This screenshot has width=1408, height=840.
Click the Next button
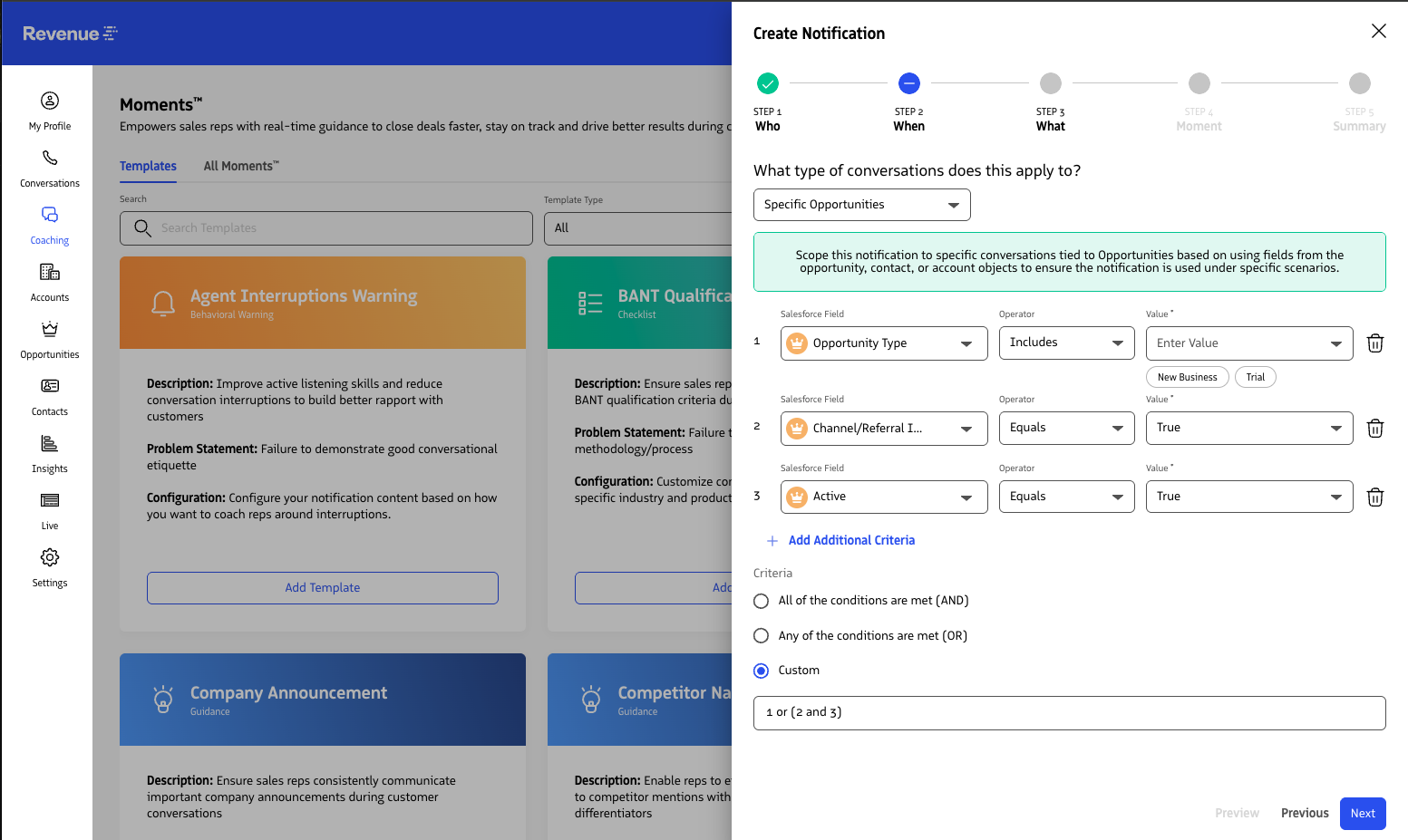(1362, 814)
